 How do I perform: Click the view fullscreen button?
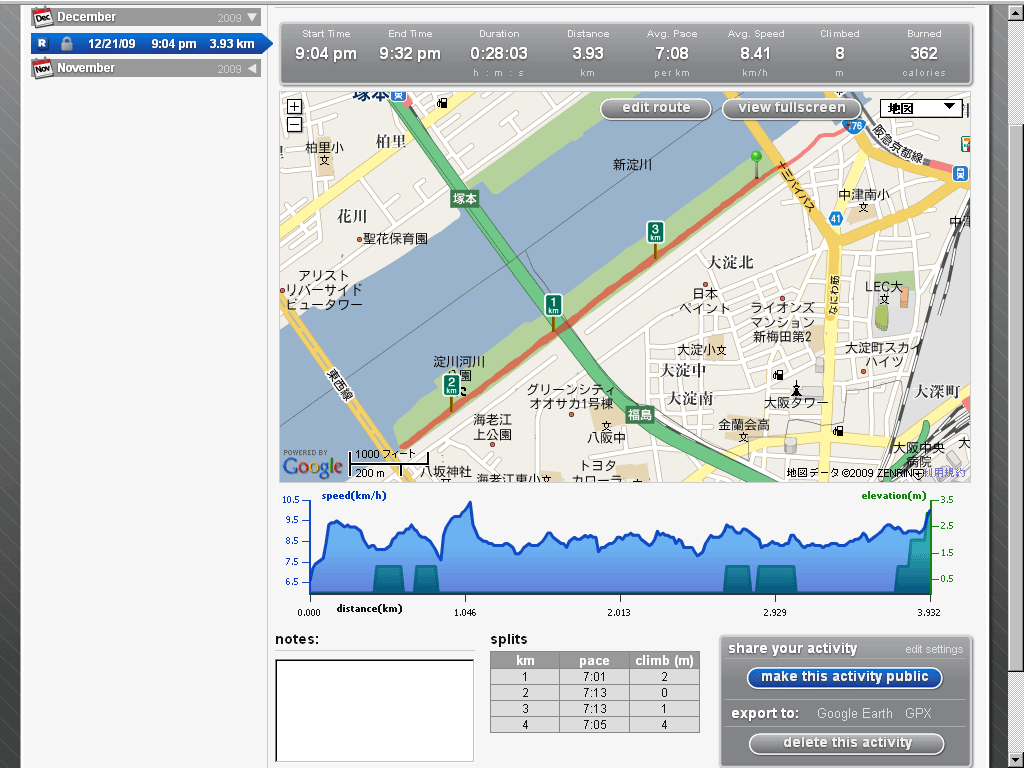[x=792, y=108]
